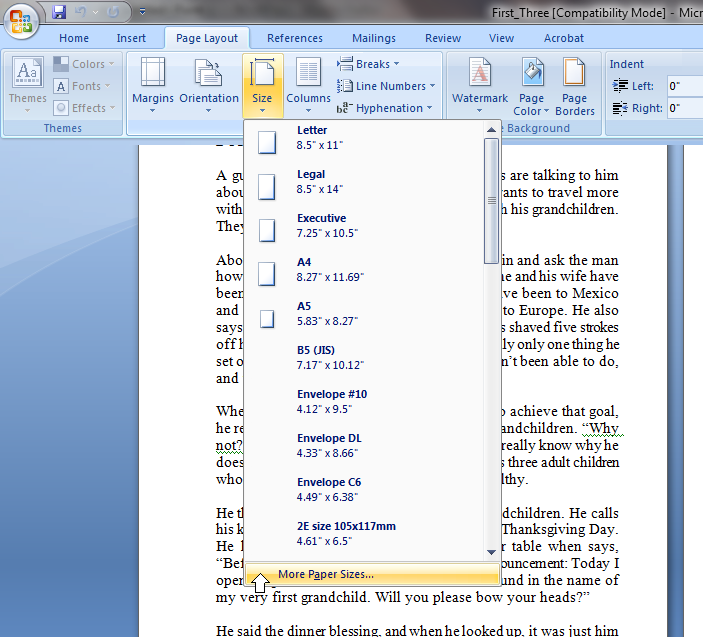Click the Save icon in Quick Access toolbar
The image size is (703, 637).
59,12
